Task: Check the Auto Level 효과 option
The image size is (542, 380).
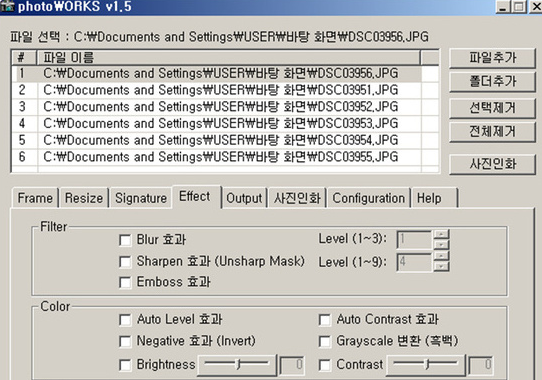Action: pos(125,320)
